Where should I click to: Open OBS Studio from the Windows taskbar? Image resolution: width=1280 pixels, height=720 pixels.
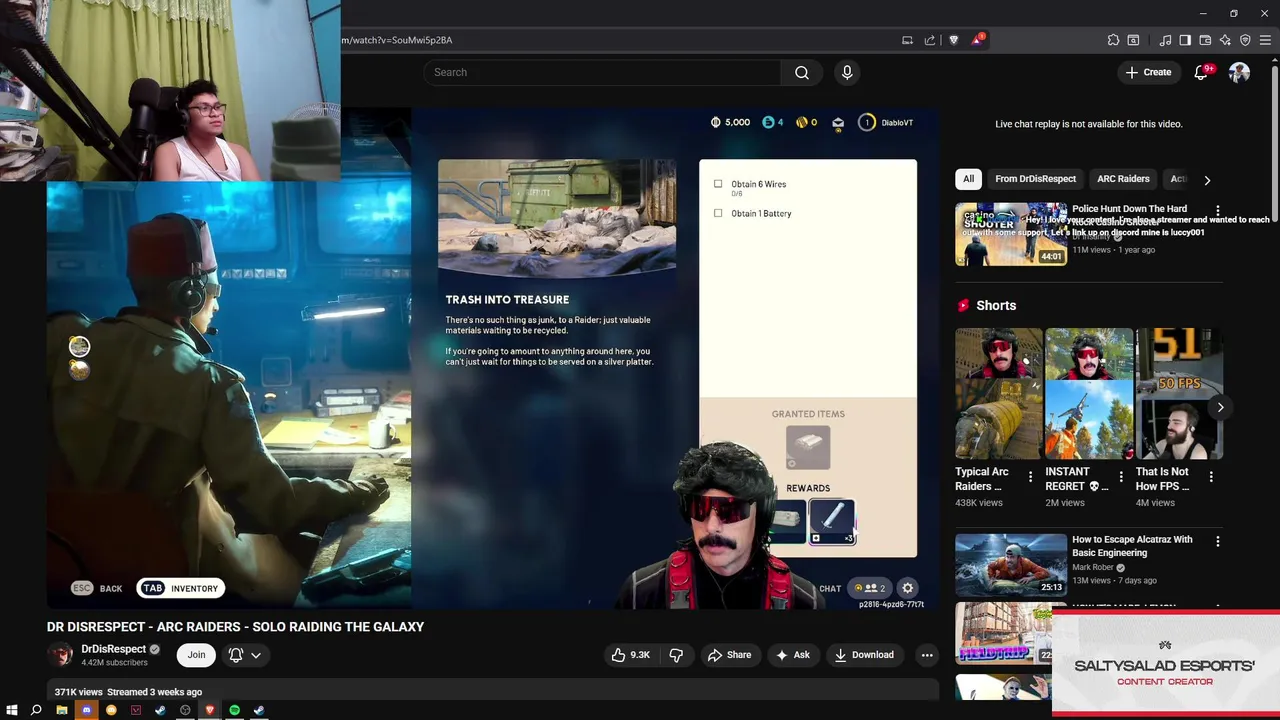click(x=185, y=710)
